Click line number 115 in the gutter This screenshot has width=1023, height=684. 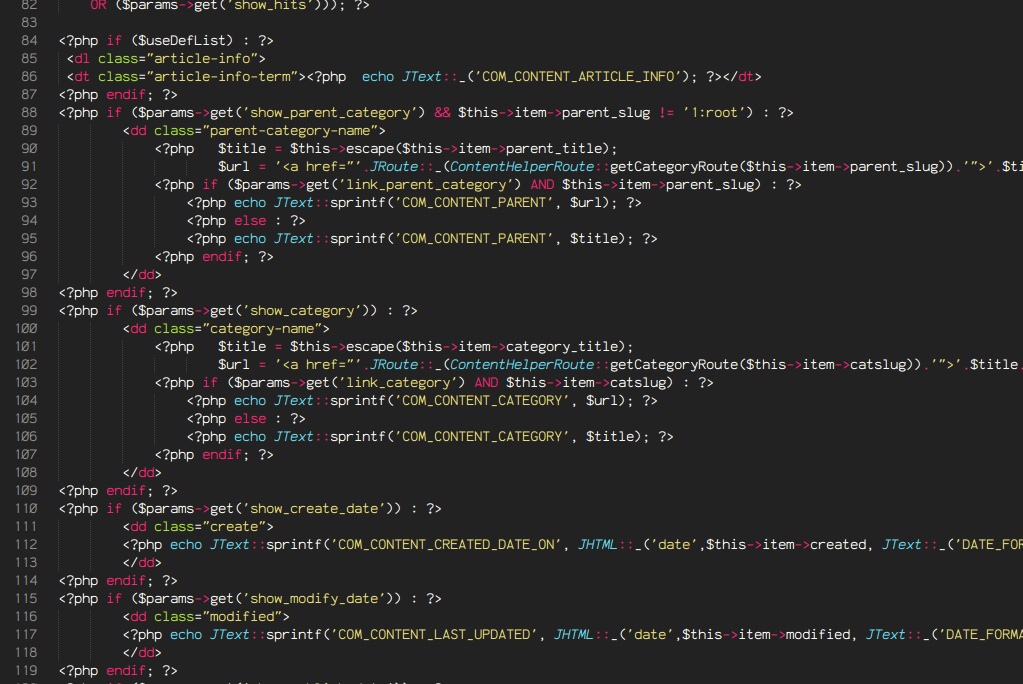(27, 598)
